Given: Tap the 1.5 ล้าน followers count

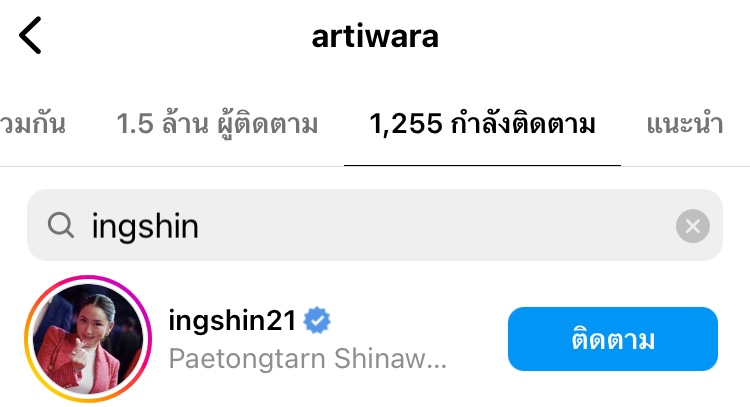Looking at the screenshot, I should 163,124.
